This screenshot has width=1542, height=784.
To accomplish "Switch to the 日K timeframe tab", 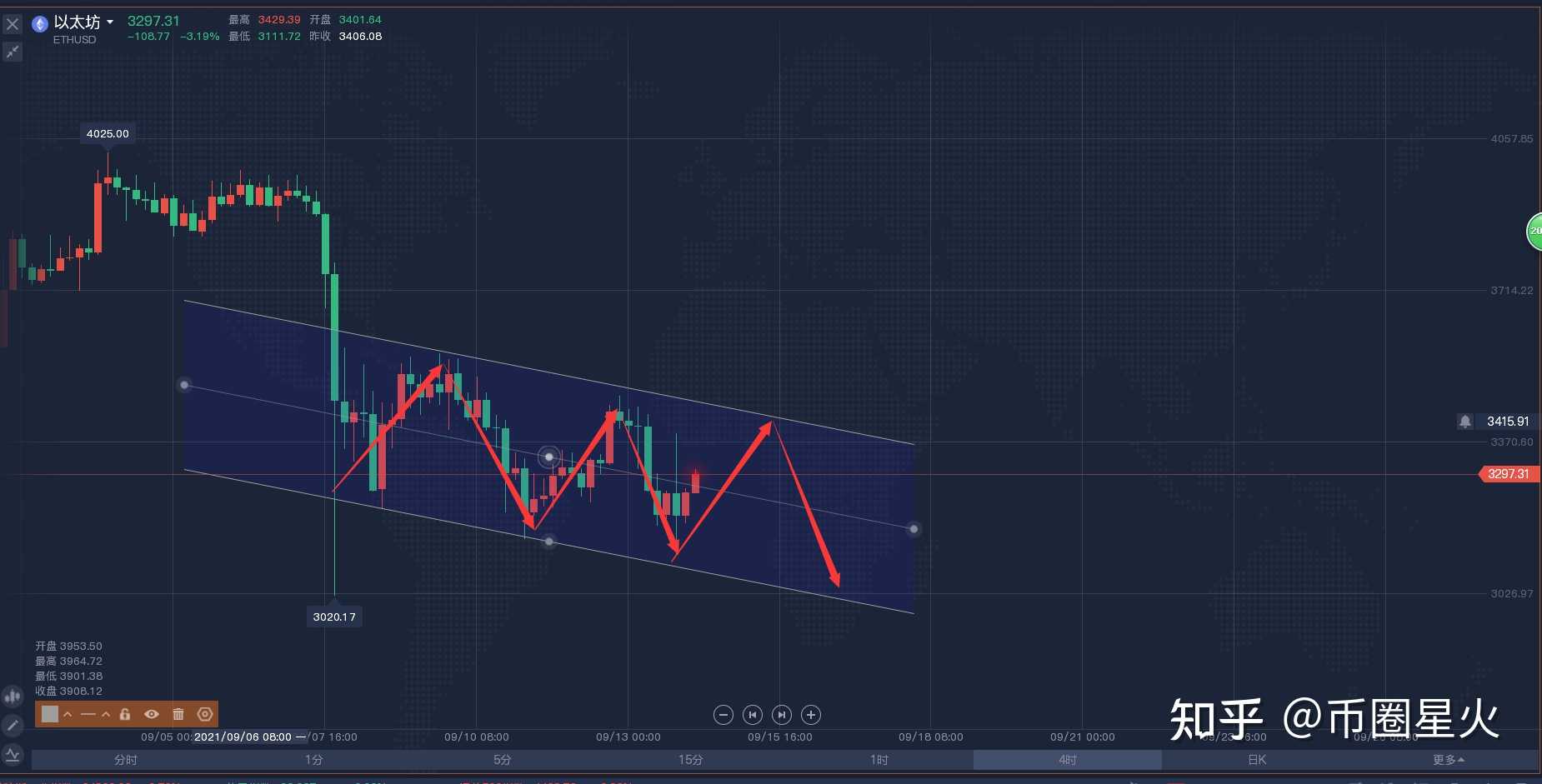I will pyautogui.click(x=1256, y=760).
